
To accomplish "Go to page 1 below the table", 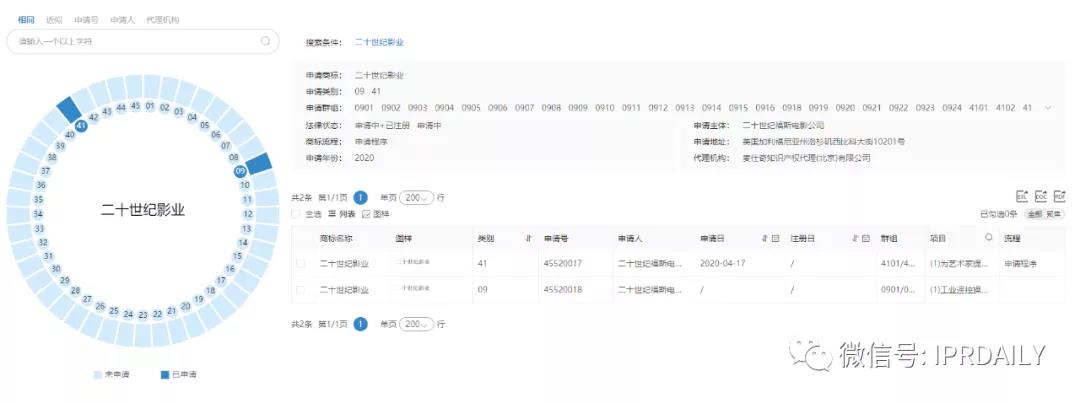I will (x=360, y=324).
